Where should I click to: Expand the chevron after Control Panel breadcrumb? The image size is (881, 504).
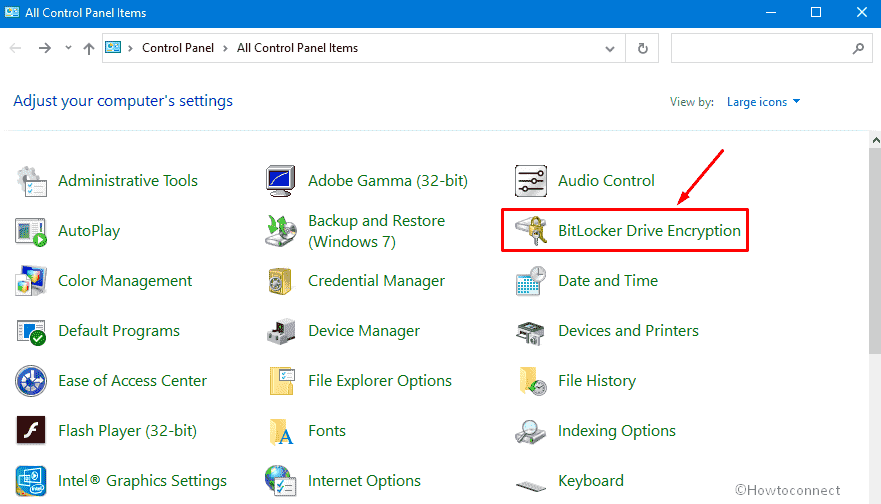point(225,48)
